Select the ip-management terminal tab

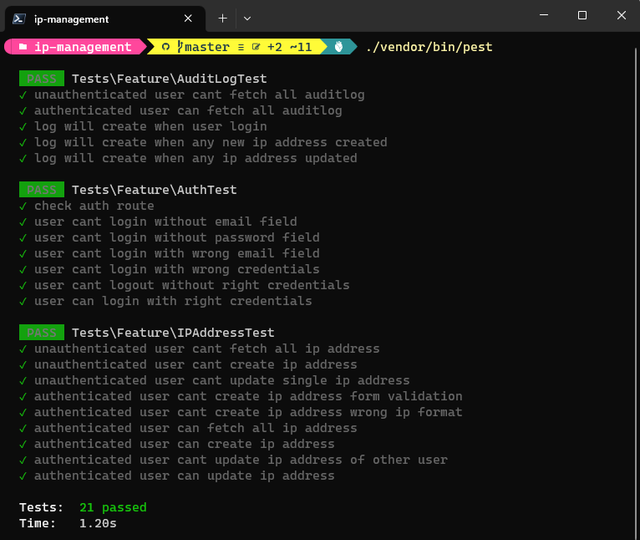[x=104, y=19]
